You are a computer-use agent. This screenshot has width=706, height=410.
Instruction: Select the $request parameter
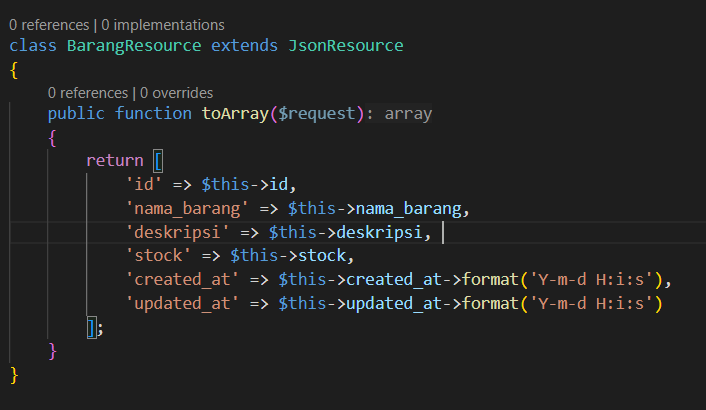pos(310,114)
